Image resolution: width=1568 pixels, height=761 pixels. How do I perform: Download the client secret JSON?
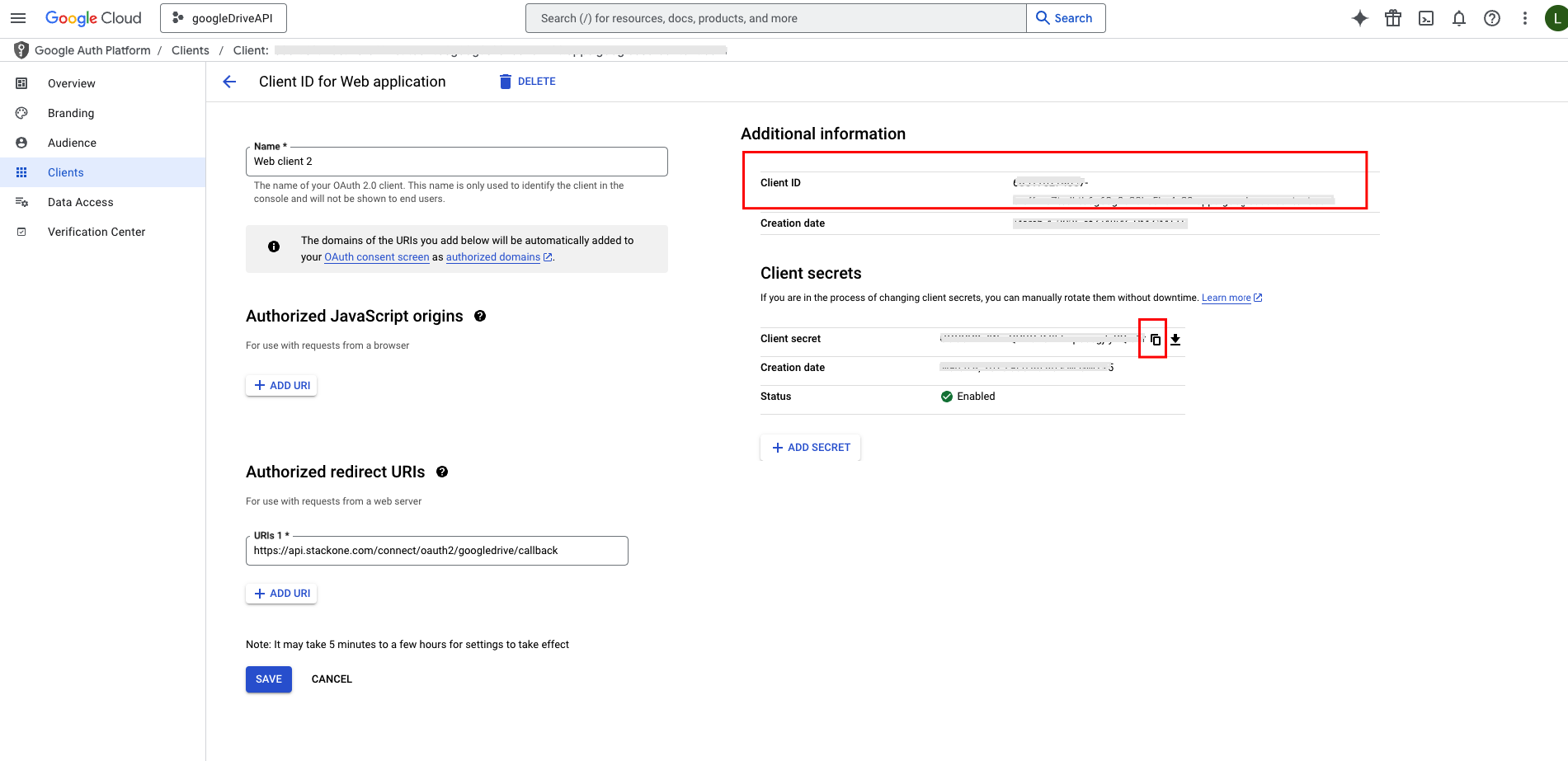pos(1175,340)
